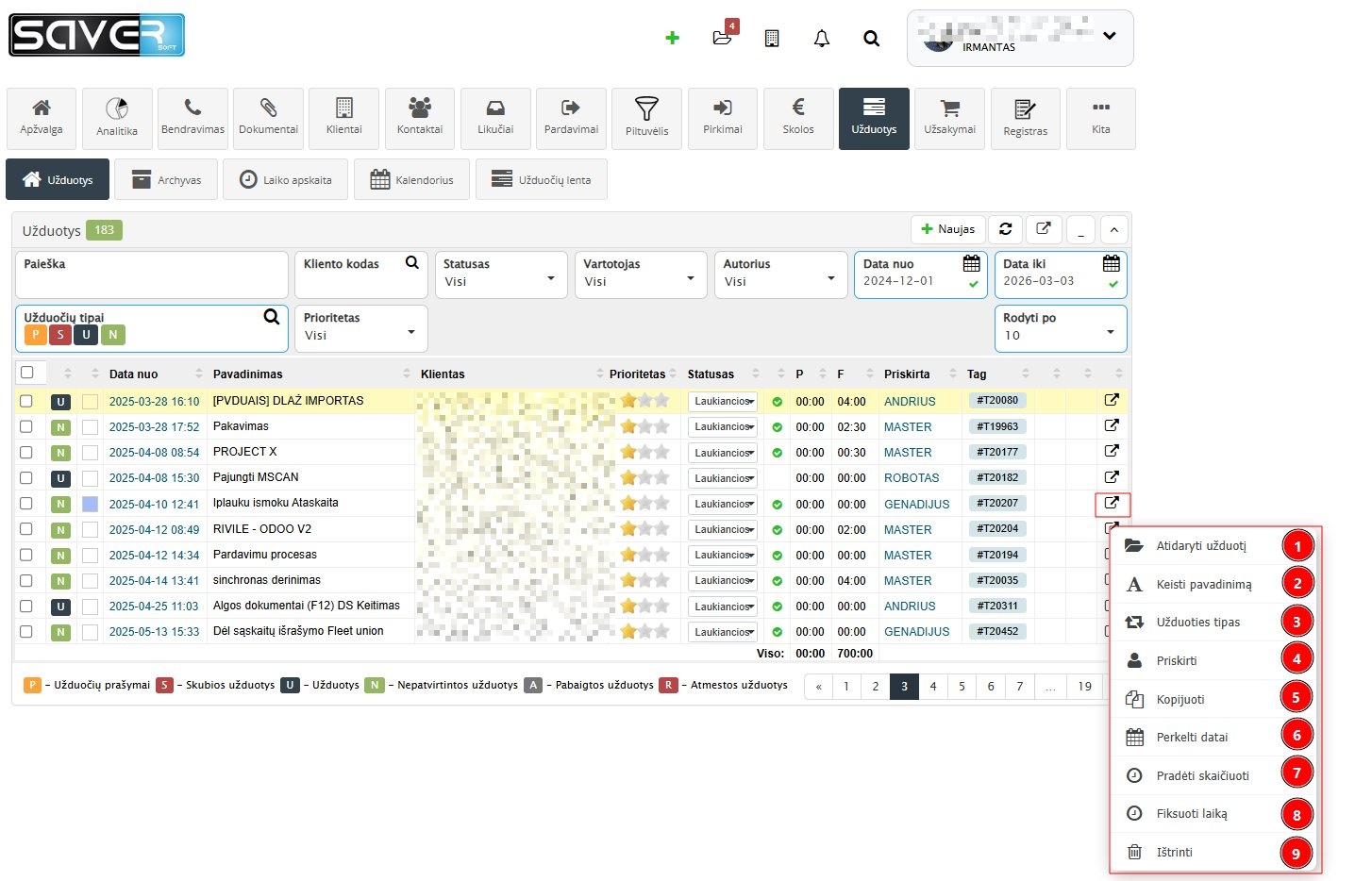Screen dimensions: 1372x881
Task: Open external link icon for PROJECT X row
Action: point(1112,452)
